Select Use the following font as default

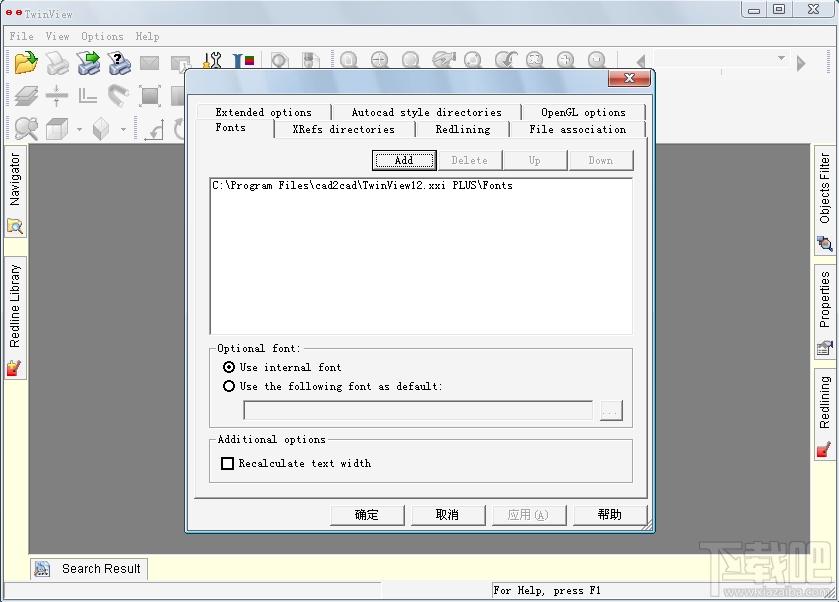point(229,386)
